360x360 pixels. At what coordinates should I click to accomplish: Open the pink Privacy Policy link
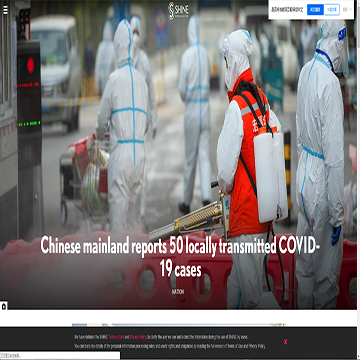[138, 337]
